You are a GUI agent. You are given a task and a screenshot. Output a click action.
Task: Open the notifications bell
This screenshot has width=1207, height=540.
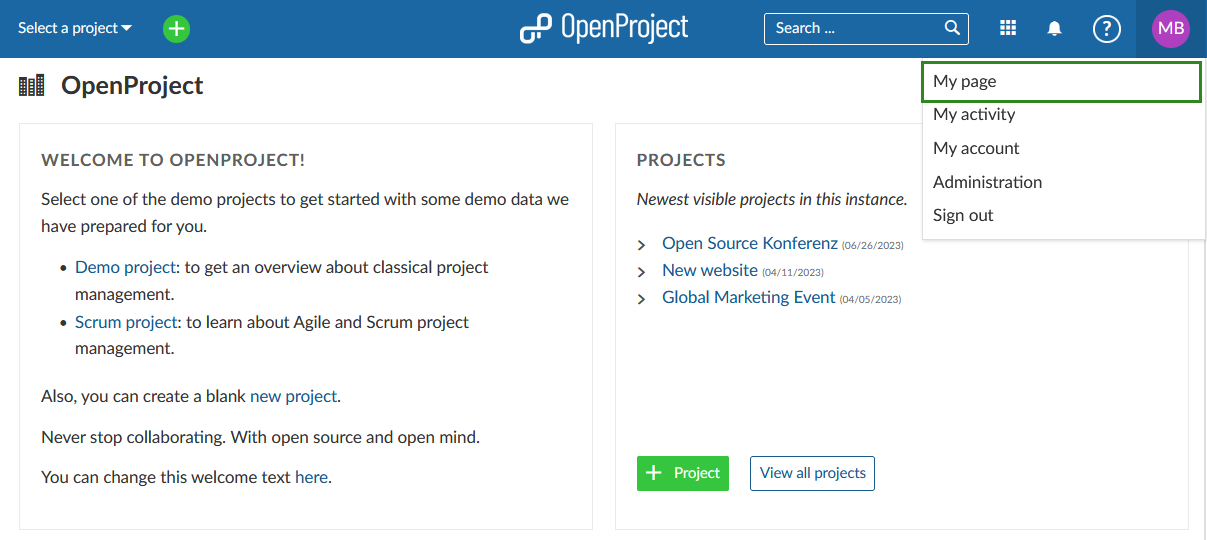point(1054,29)
